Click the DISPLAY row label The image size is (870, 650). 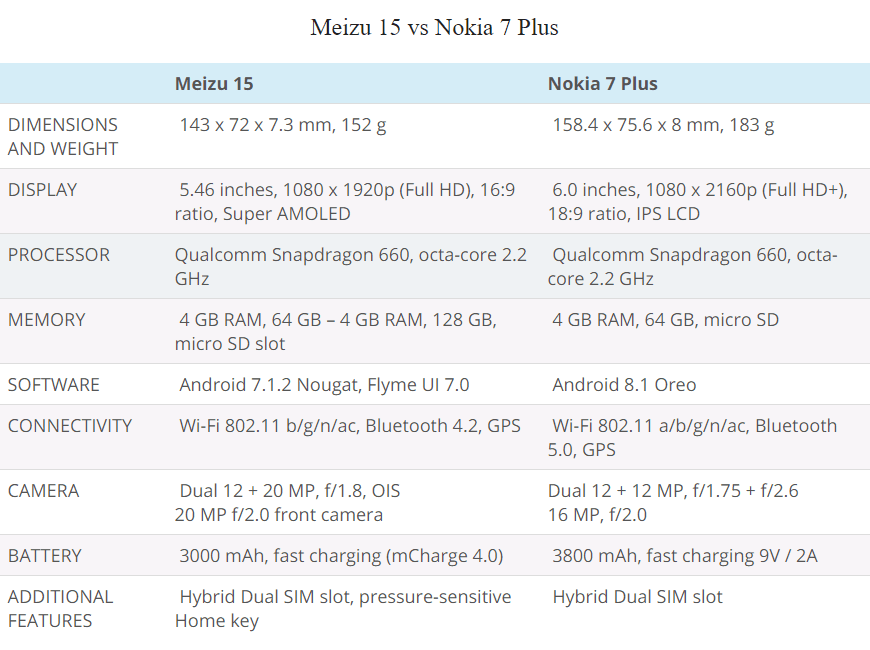[42, 190]
